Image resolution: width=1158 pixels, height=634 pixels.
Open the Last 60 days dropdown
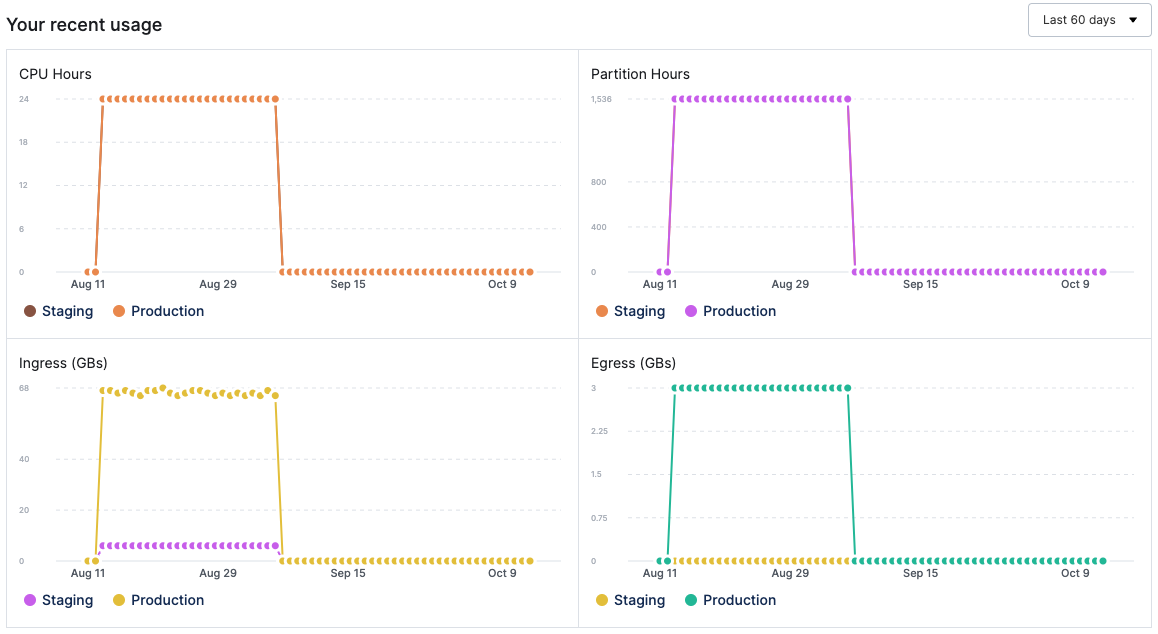(1089, 20)
